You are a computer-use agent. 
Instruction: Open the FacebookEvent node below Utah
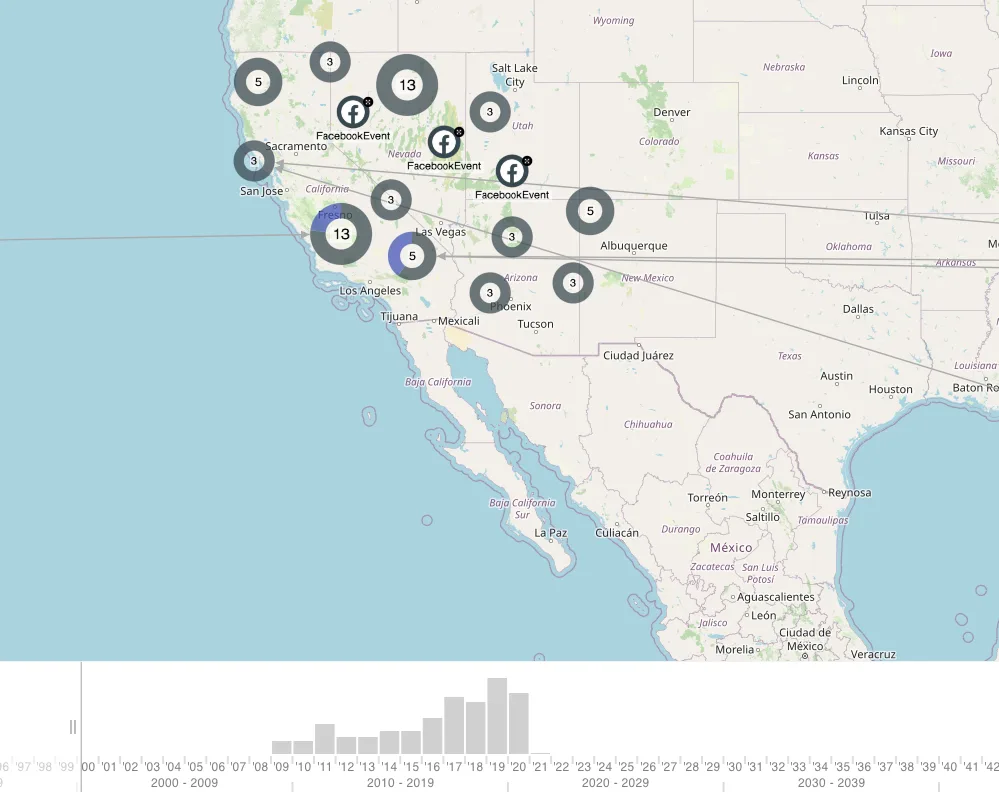pos(512,171)
